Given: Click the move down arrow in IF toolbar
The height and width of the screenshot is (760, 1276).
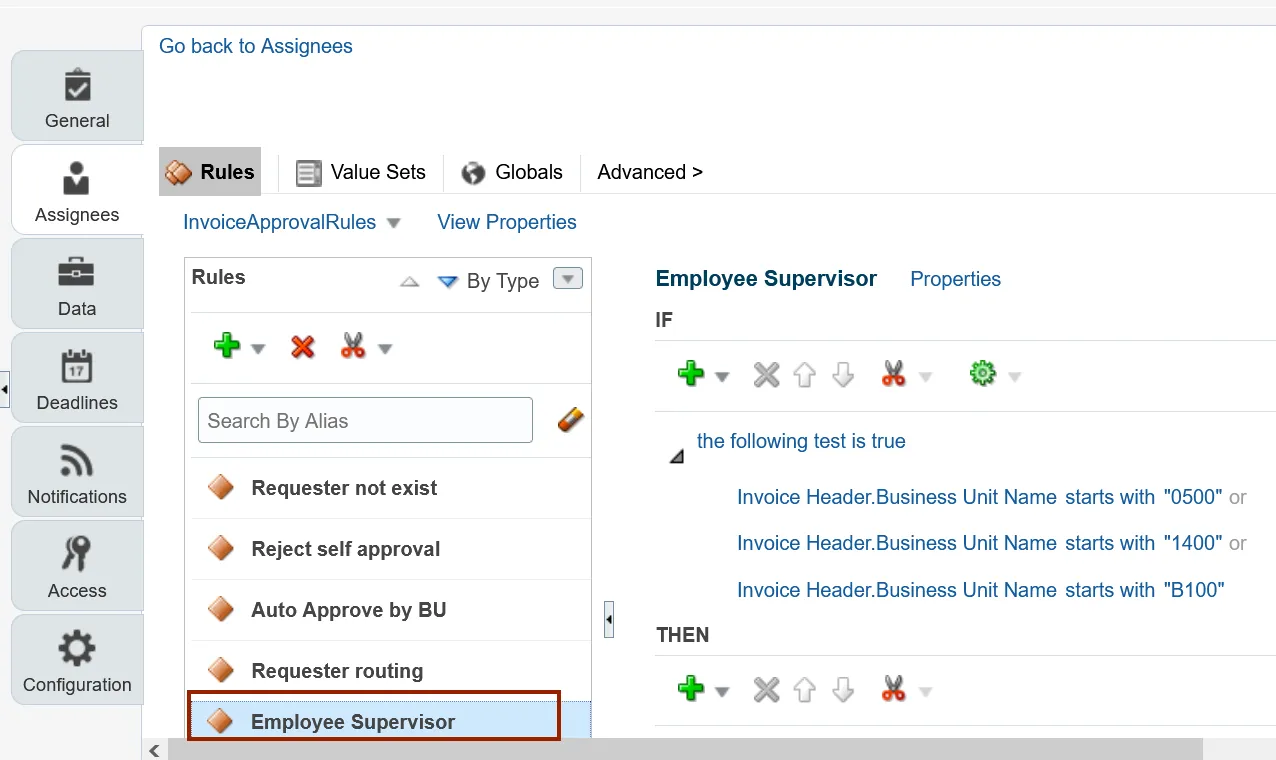Looking at the screenshot, I should 843,375.
